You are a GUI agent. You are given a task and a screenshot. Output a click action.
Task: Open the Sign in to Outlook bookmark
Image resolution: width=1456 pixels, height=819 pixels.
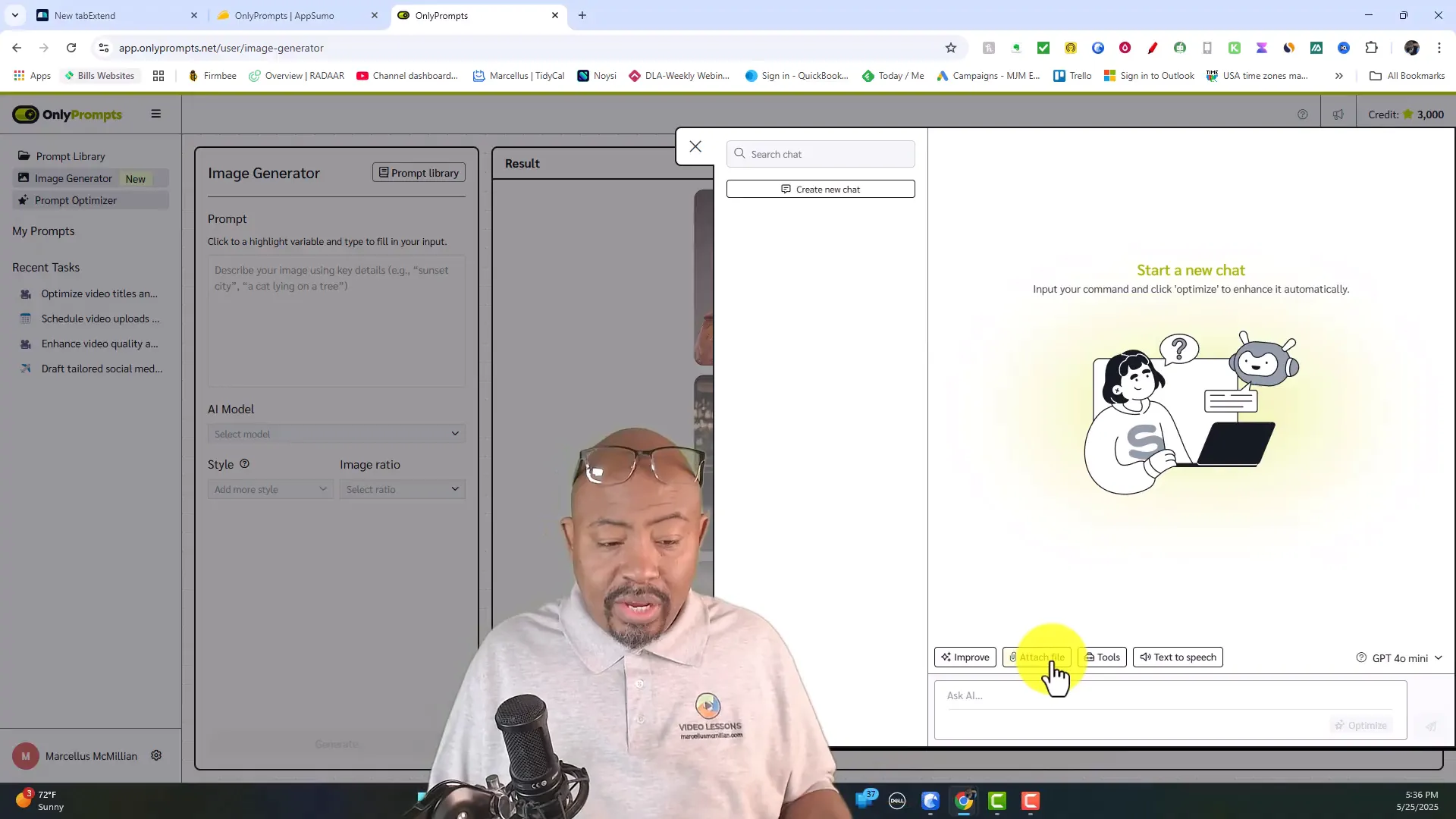click(x=1149, y=76)
